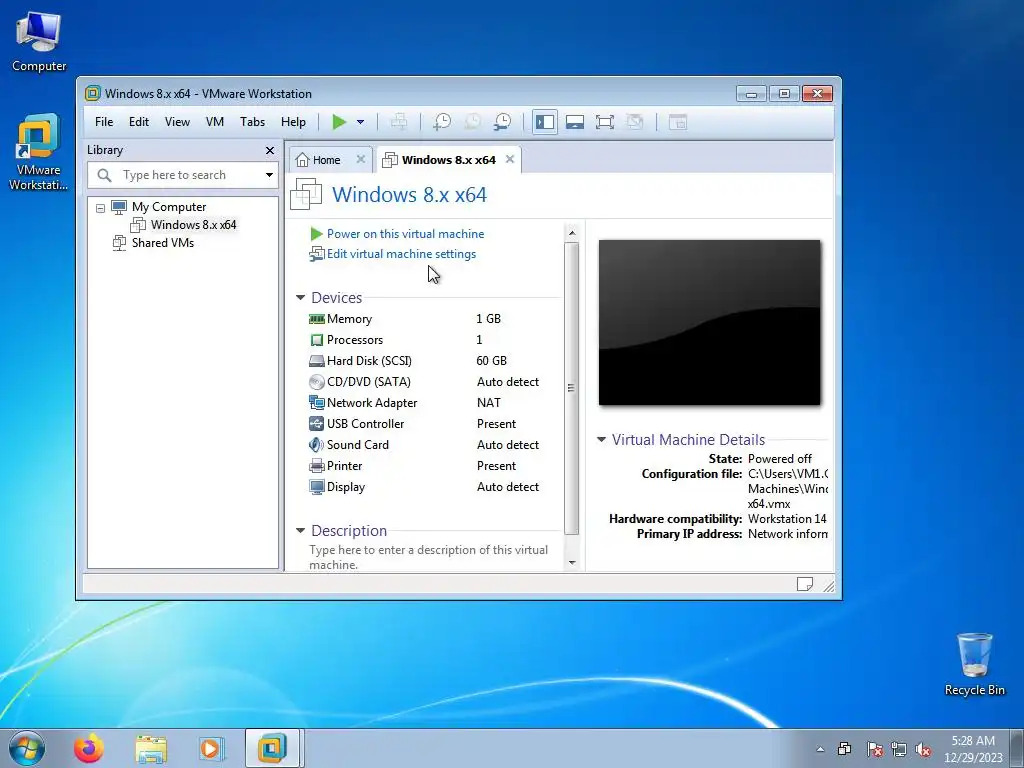Image resolution: width=1024 pixels, height=768 pixels.
Task: Click the library search input field
Action: (174, 175)
